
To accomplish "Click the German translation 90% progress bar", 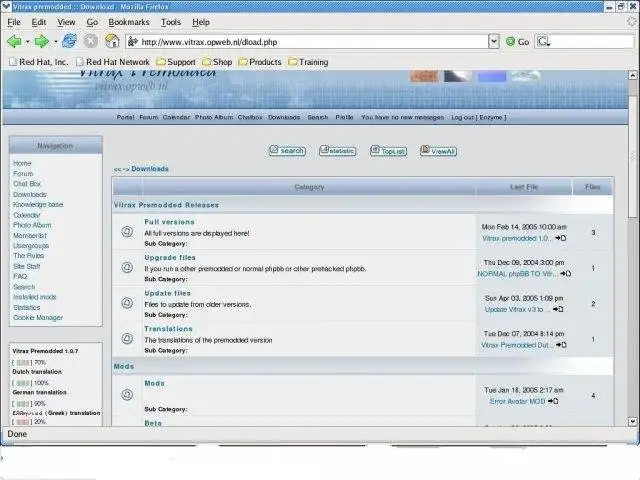I will (22, 404).
